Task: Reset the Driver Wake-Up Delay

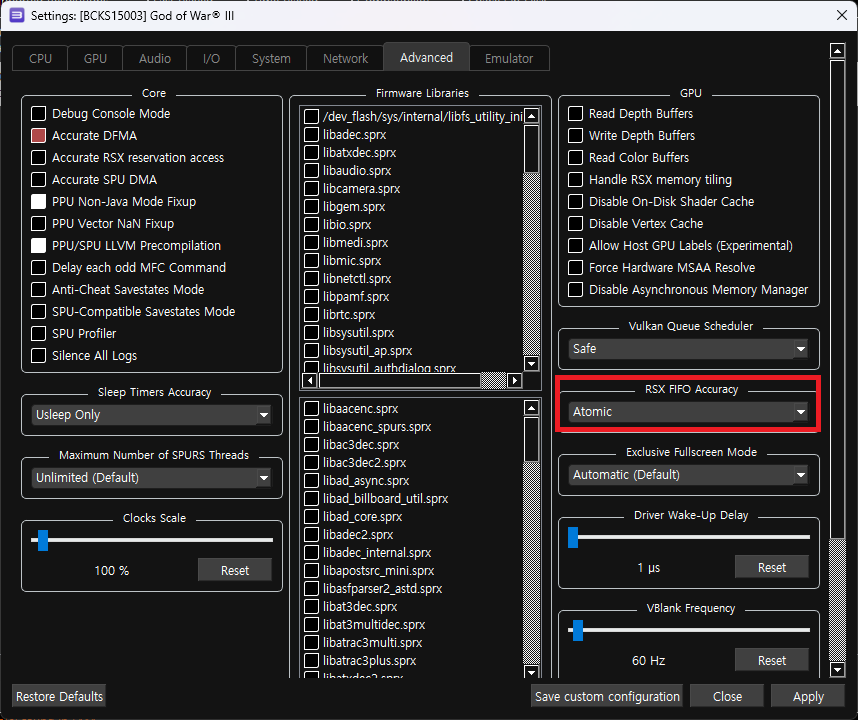Action: pos(772,567)
